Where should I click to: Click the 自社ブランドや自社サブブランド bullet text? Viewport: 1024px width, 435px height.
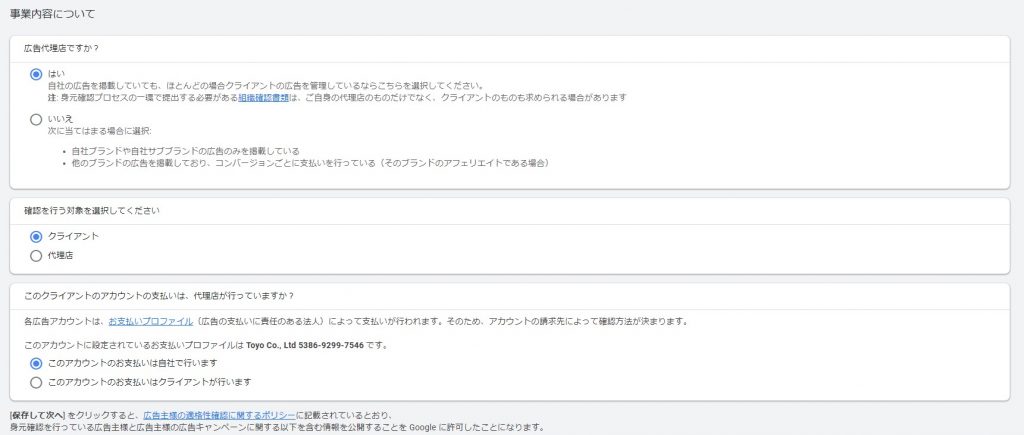tap(185, 151)
